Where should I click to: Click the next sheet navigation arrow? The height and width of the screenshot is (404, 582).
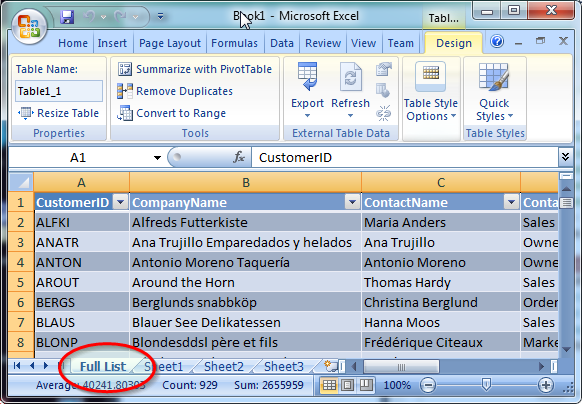(x=46, y=366)
